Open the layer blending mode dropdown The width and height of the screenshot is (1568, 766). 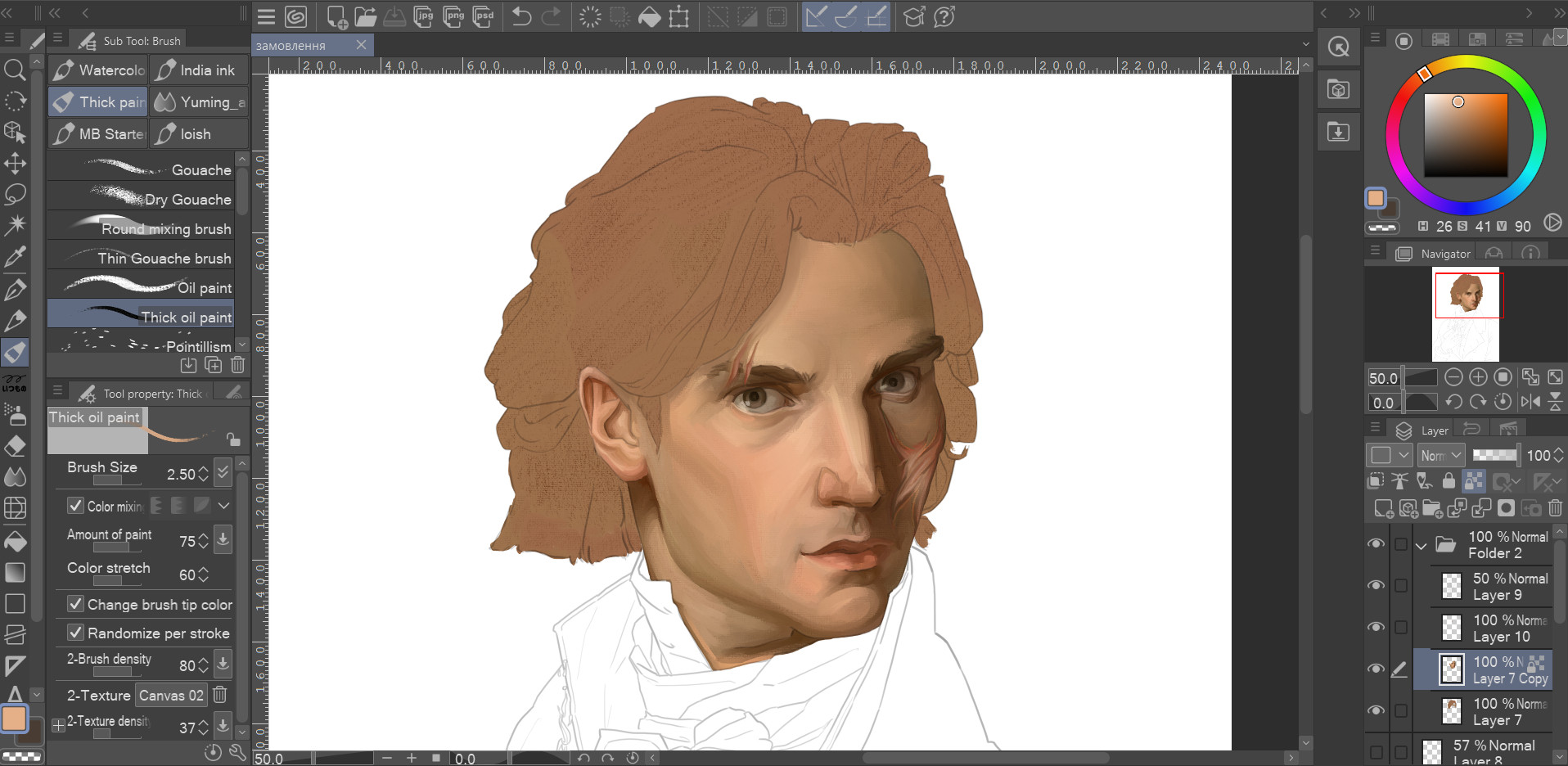[x=1440, y=455]
